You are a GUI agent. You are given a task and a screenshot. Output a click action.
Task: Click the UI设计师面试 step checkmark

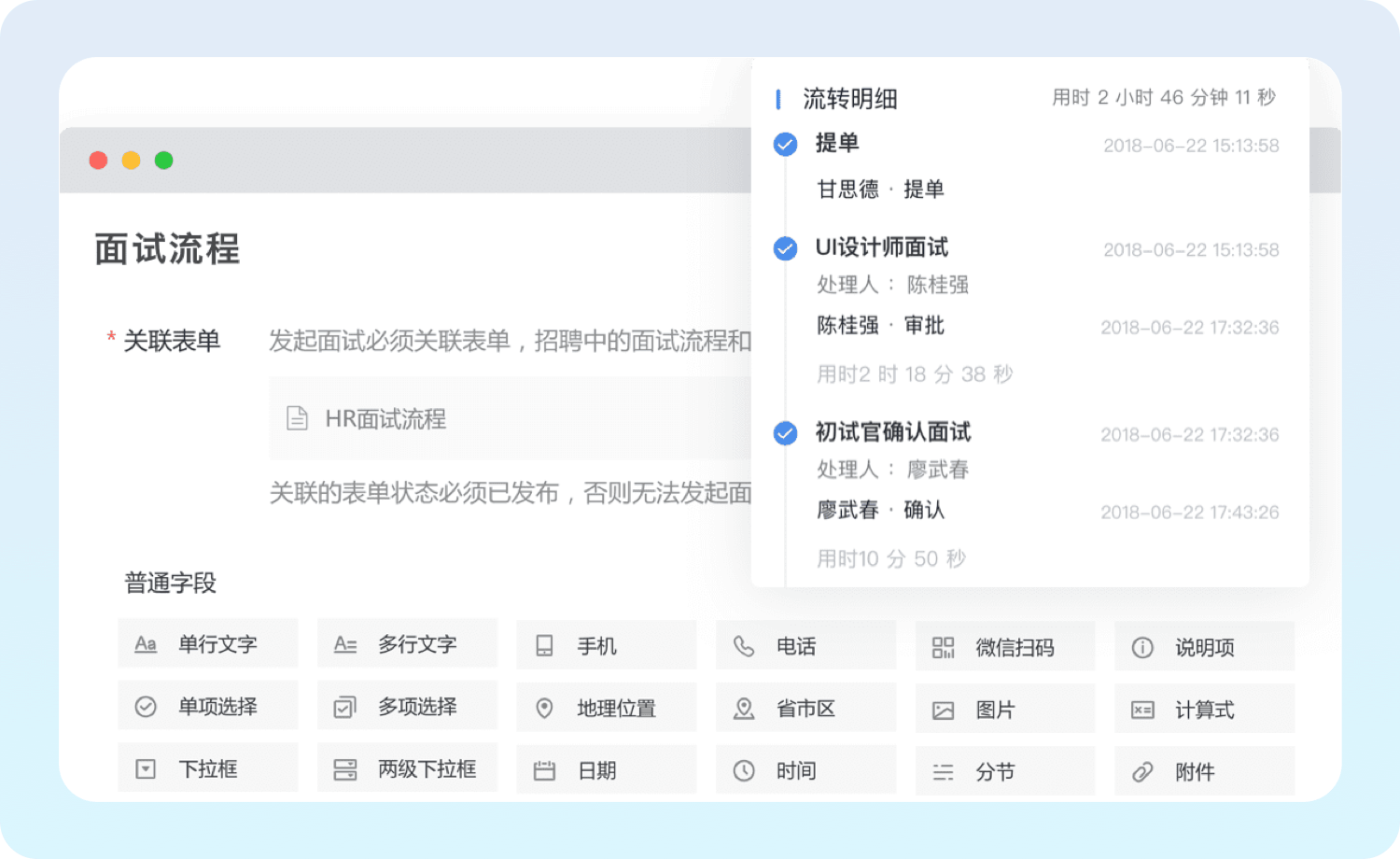(786, 249)
